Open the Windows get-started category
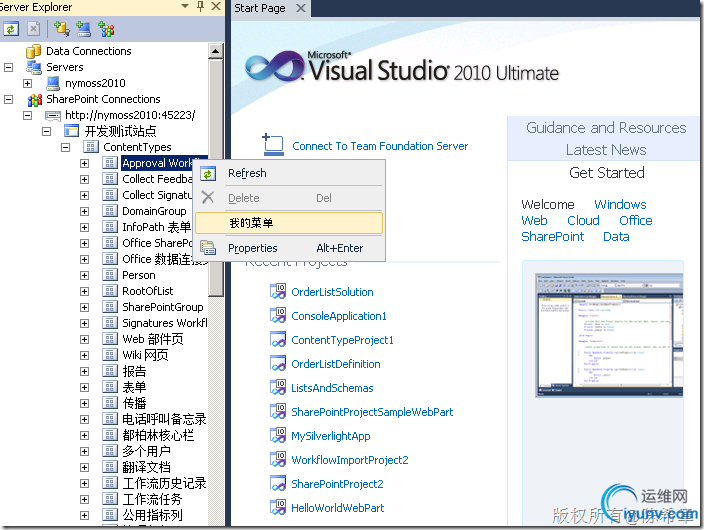This screenshot has width=704, height=530. (x=620, y=205)
